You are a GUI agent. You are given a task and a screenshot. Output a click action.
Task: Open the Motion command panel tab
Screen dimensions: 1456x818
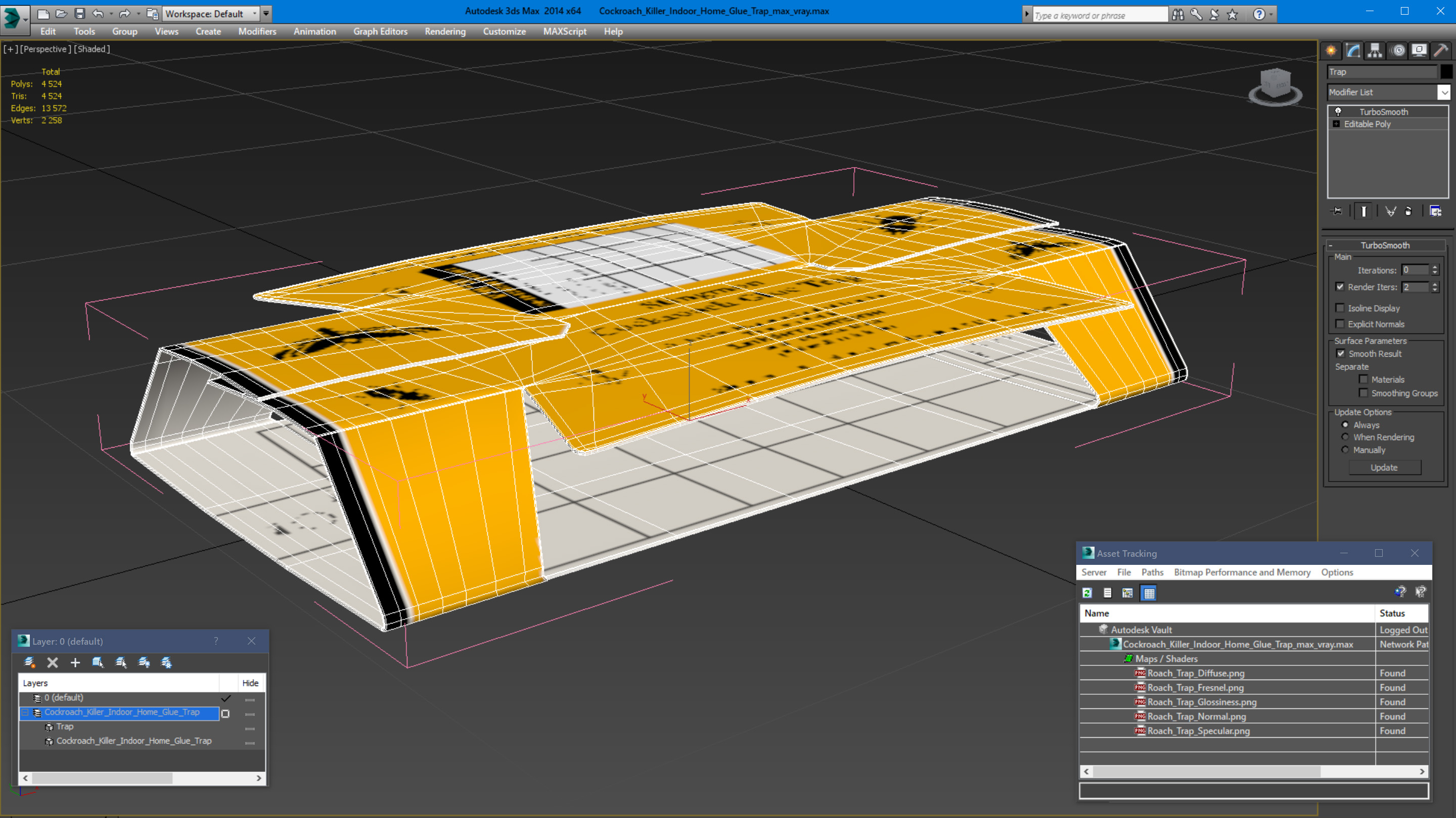click(x=1398, y=51)
